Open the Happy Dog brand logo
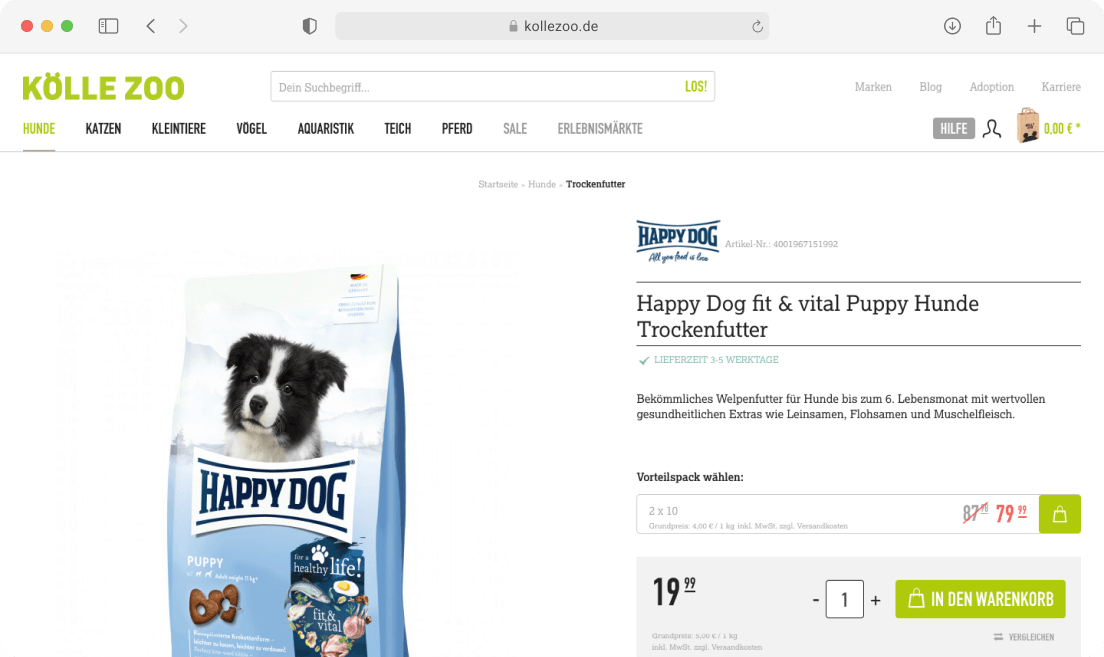Viewport: 1104px width, 657px height. (678, 242)
